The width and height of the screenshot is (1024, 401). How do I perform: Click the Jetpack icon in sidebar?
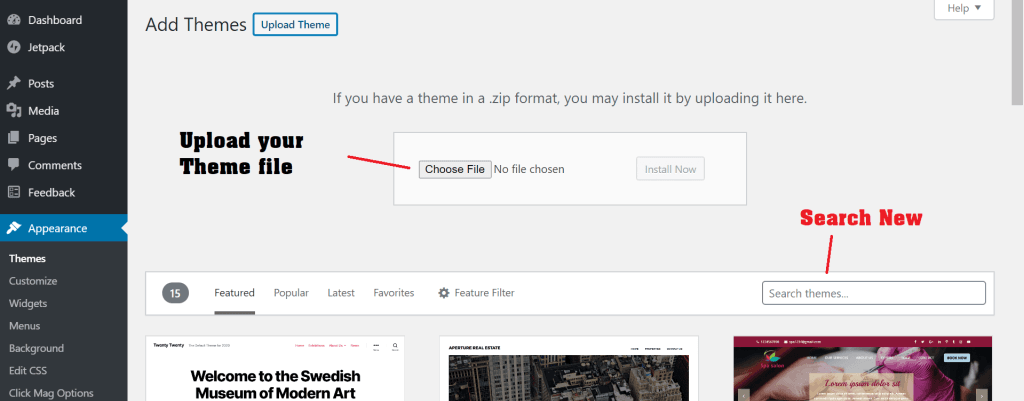coord(14,47)
